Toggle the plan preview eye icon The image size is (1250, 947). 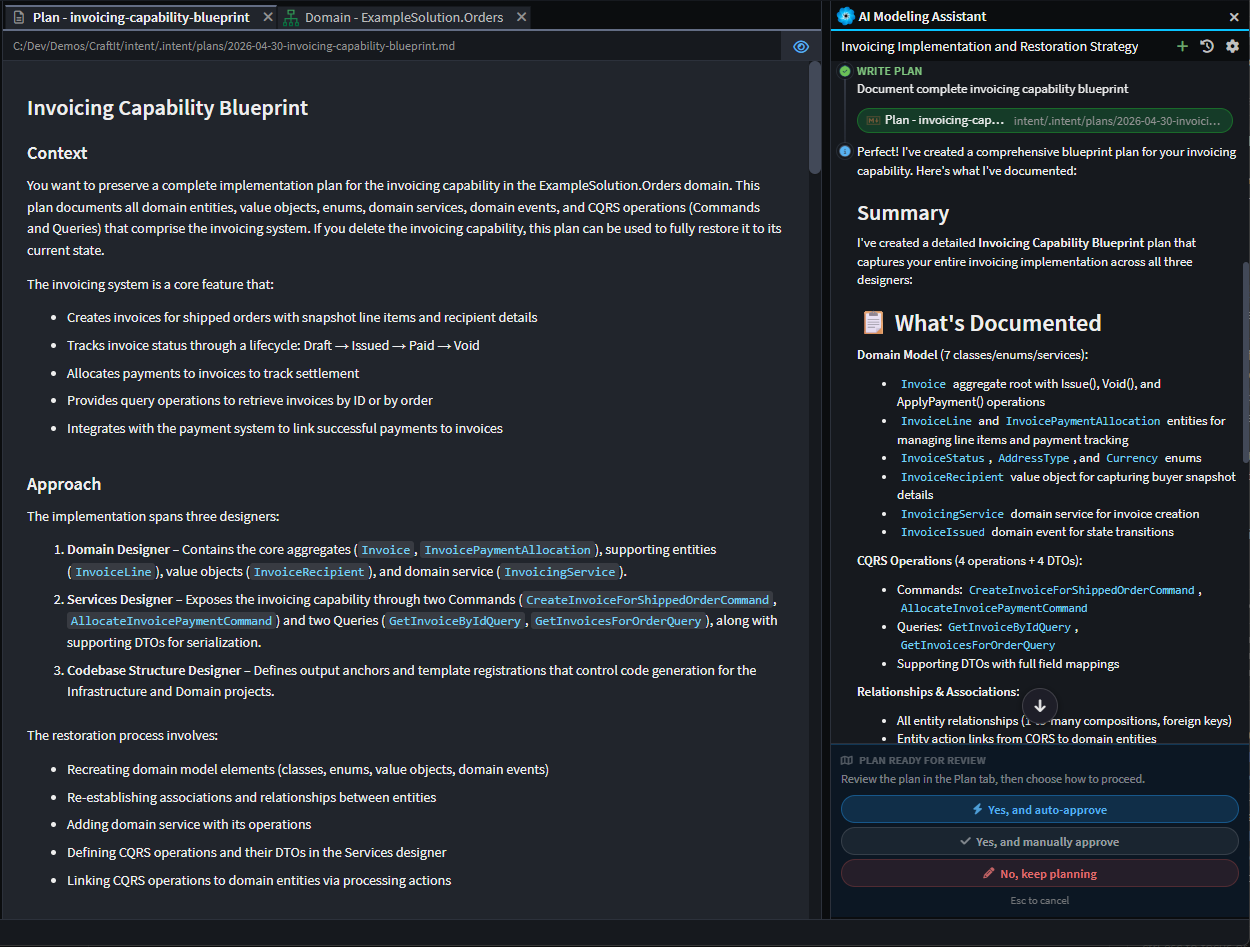(x=800, y=46)
